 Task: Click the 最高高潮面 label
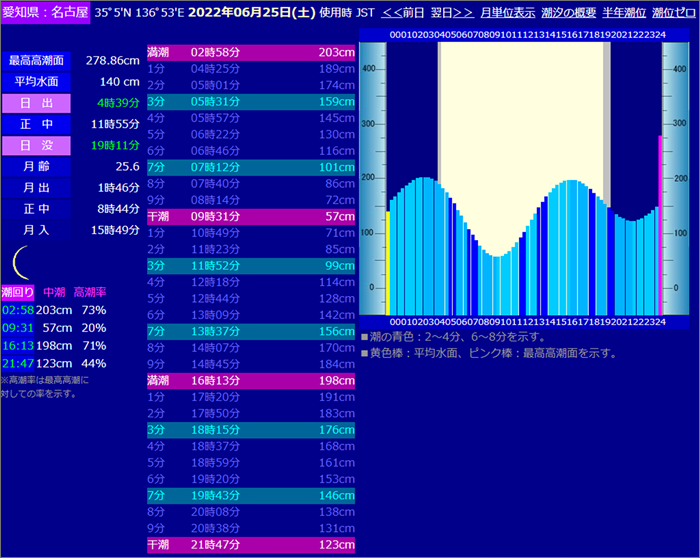[36, 61]
